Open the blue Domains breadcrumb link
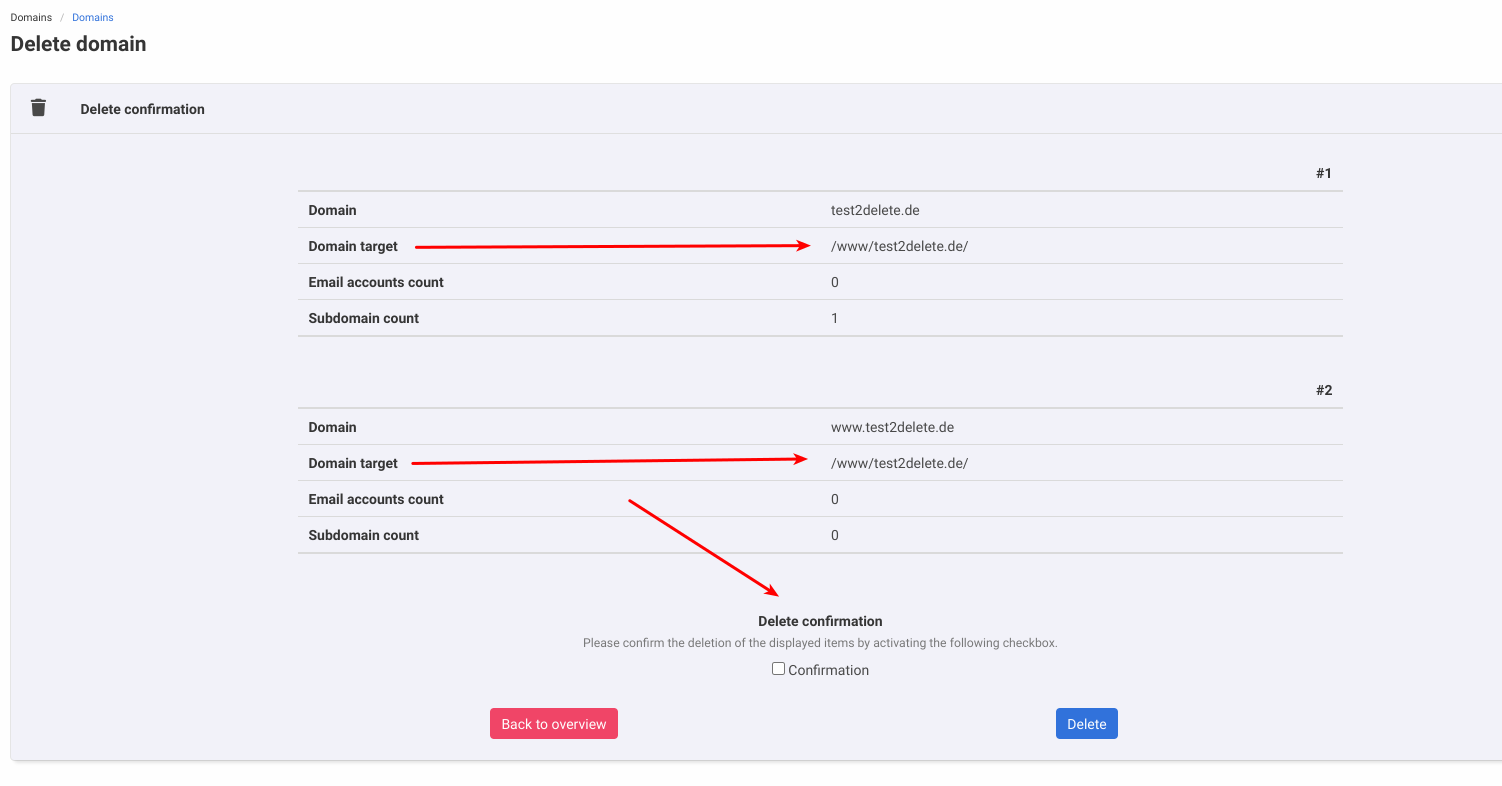This screenshot has width=1502, height=786. pyautogui.click(x=93, y=17)
